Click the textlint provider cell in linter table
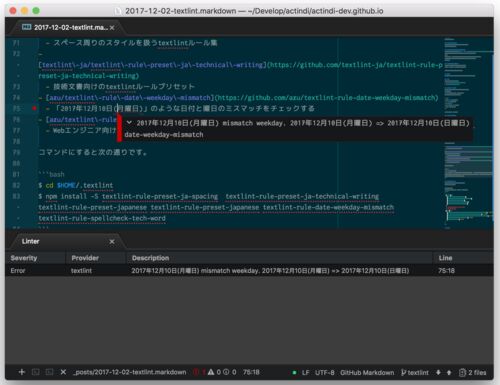Image resolution: width=500 pixels, height=385 pixels. (x=81, y=270)
